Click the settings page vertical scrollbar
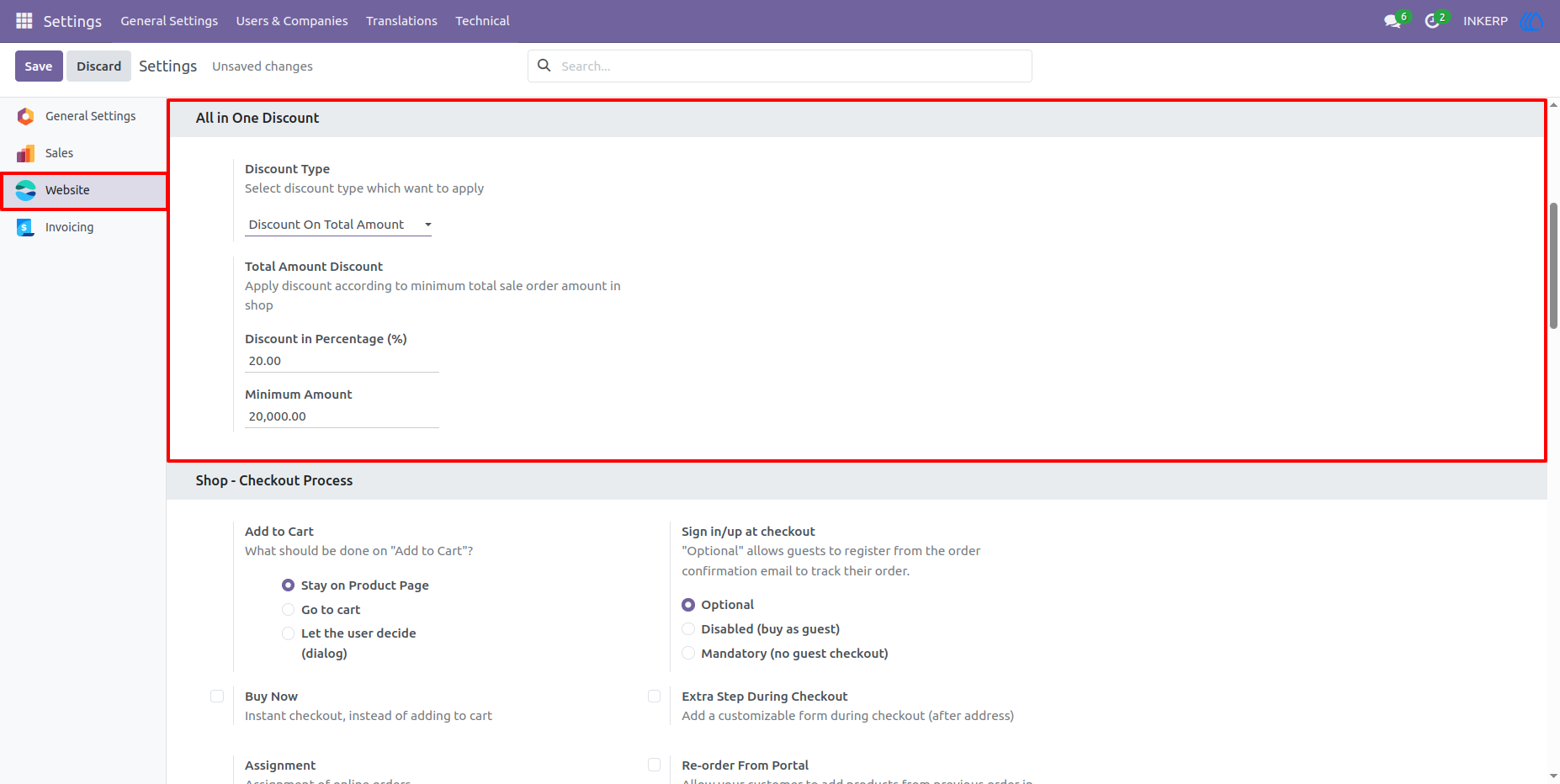Viewport: 1560px width, 784px height. (1553, 266)
